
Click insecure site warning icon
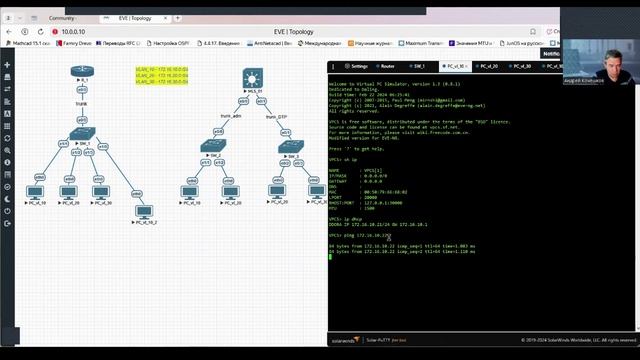[x=55, y=31]
